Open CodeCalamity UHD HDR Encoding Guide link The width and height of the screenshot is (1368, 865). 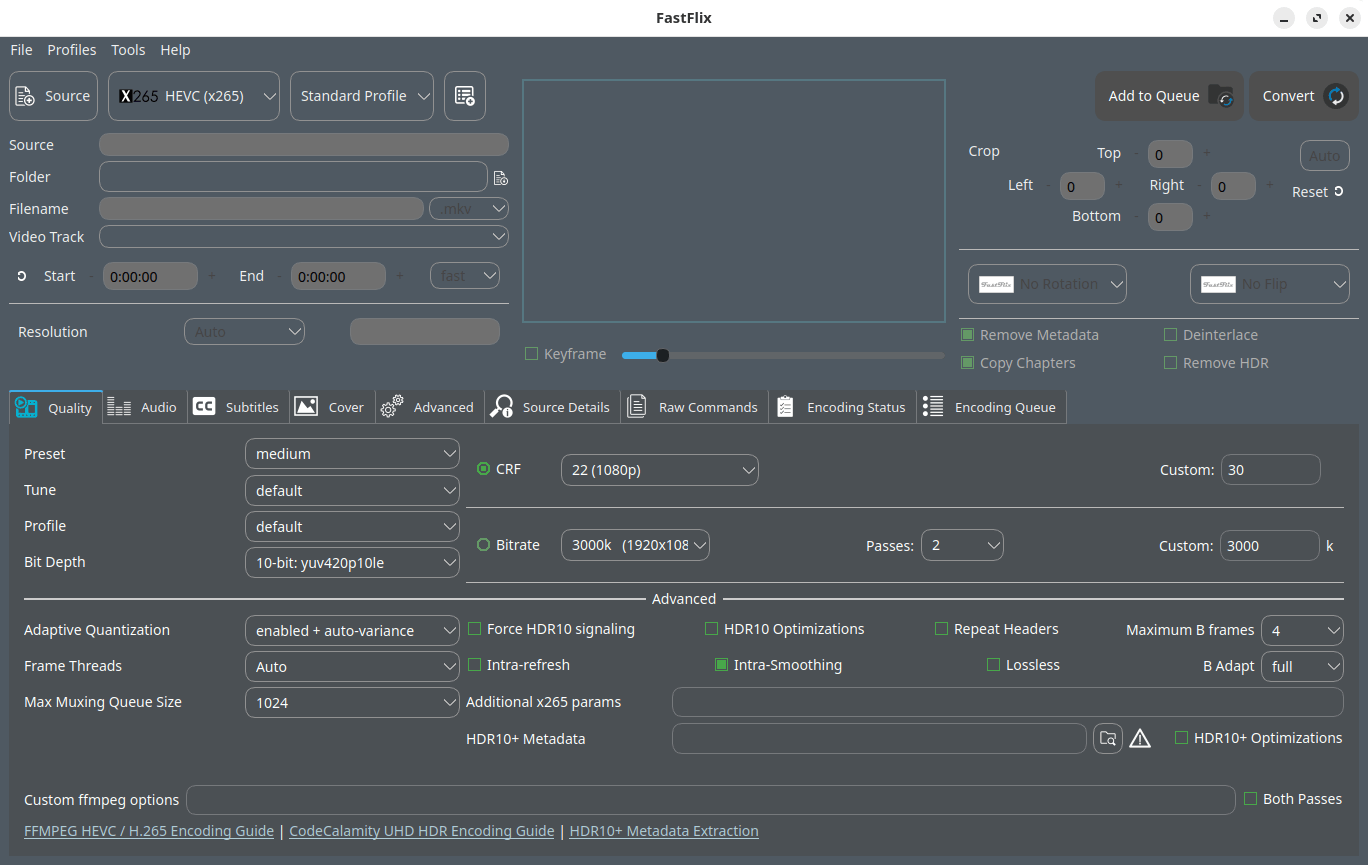pos(422,831)
